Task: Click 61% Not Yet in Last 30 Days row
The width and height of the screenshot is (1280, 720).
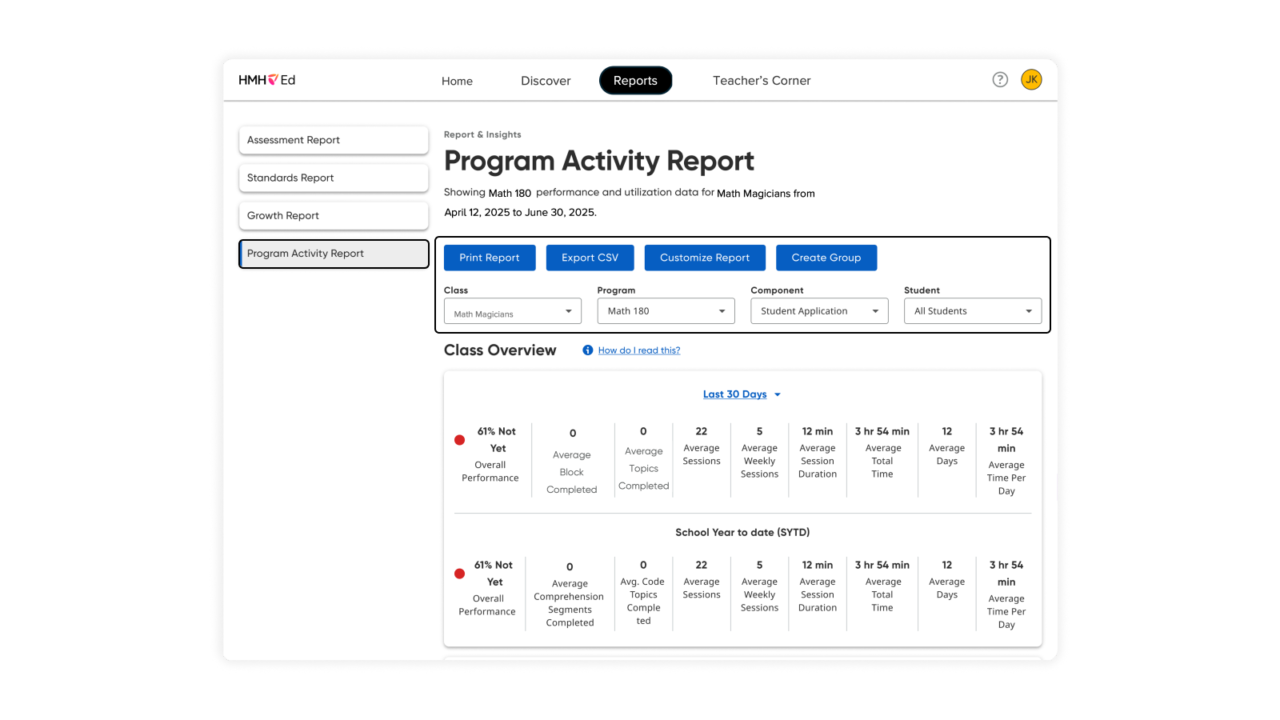Action: tap(497, 440)
